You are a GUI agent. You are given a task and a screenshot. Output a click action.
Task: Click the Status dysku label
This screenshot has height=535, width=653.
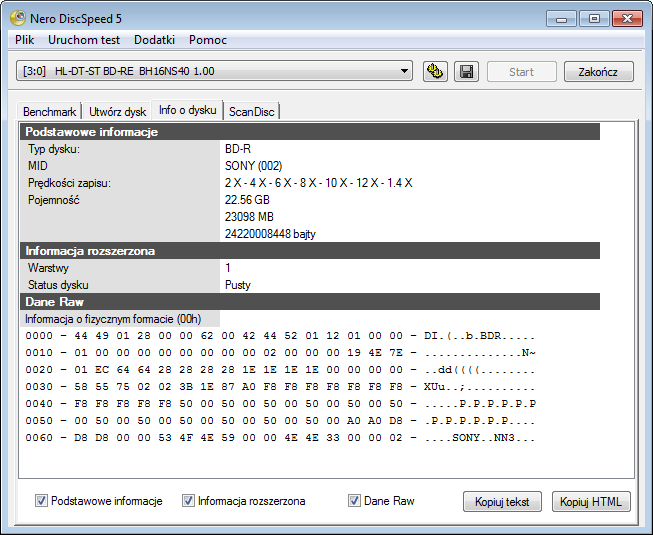coord(58,285)
